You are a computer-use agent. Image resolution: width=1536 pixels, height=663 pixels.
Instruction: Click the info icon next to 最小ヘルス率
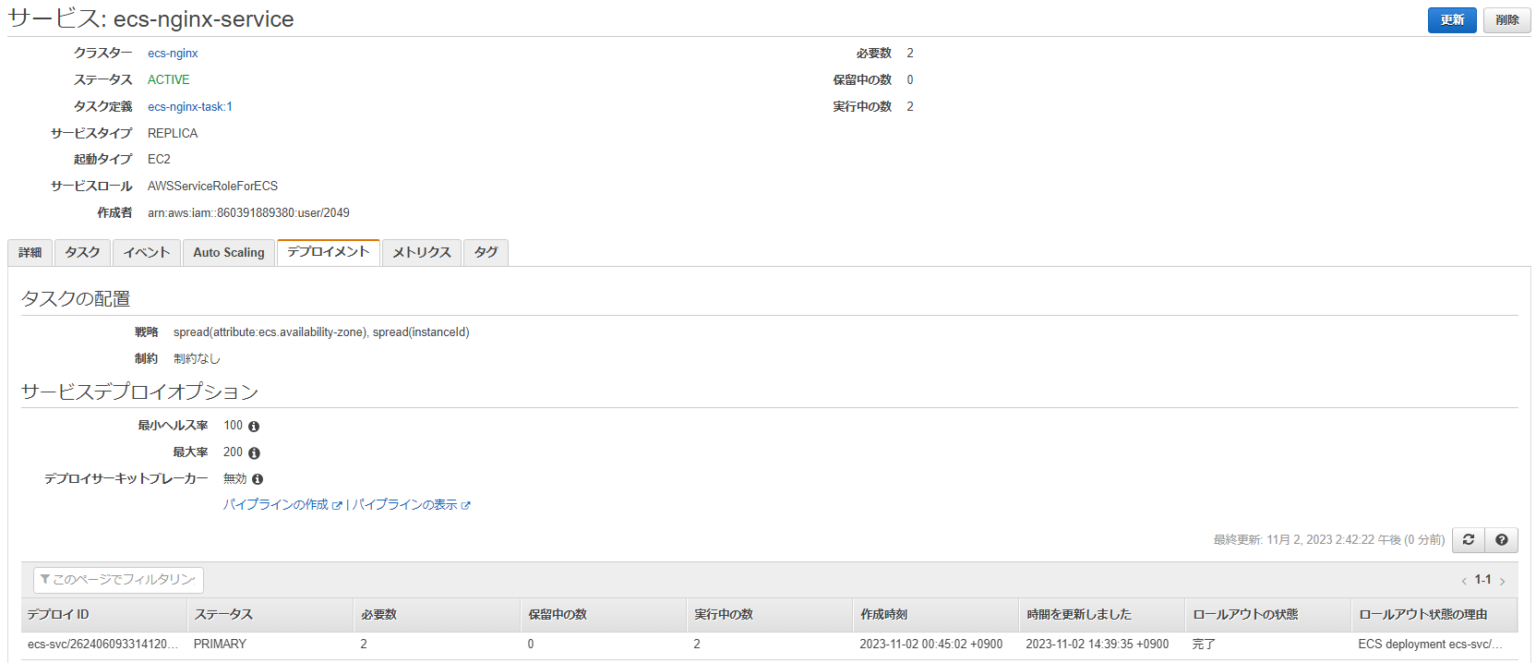tap(255, 425)
